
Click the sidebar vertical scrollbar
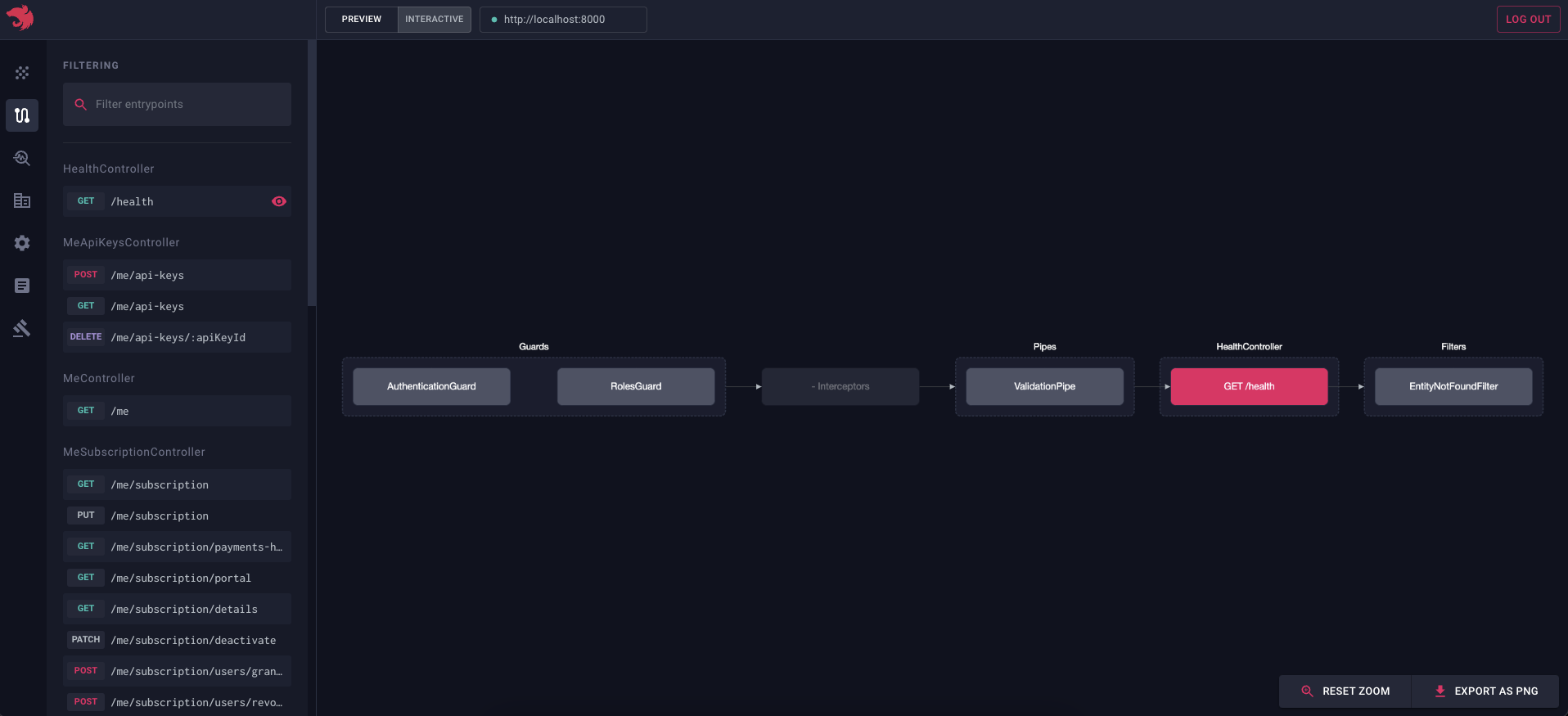pyautogui.click(x=311, y=172)
